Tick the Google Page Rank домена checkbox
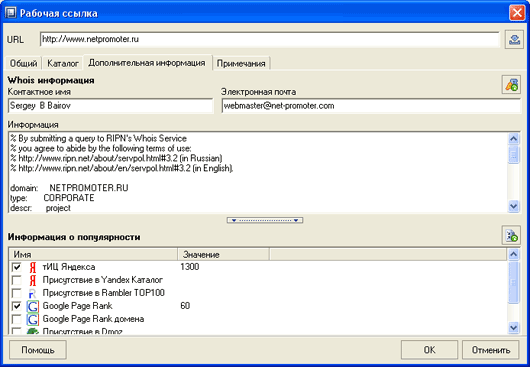Viewport: 530px width, 367px height. (x=16, y=319)
